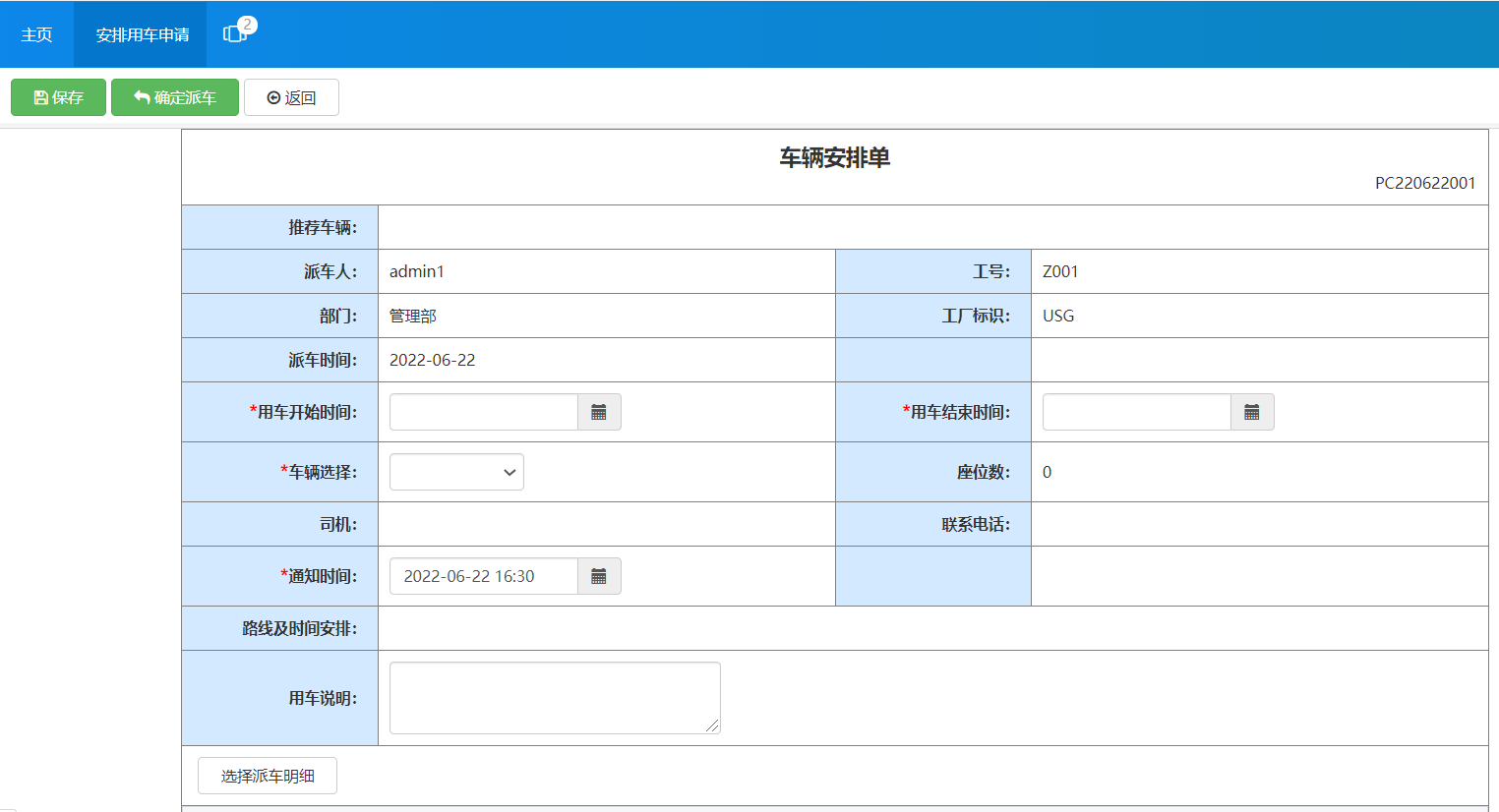Screen dimensions: 1499x812
Task: Select the 安排用车申请 tab
Action: (x=140, y=32)
